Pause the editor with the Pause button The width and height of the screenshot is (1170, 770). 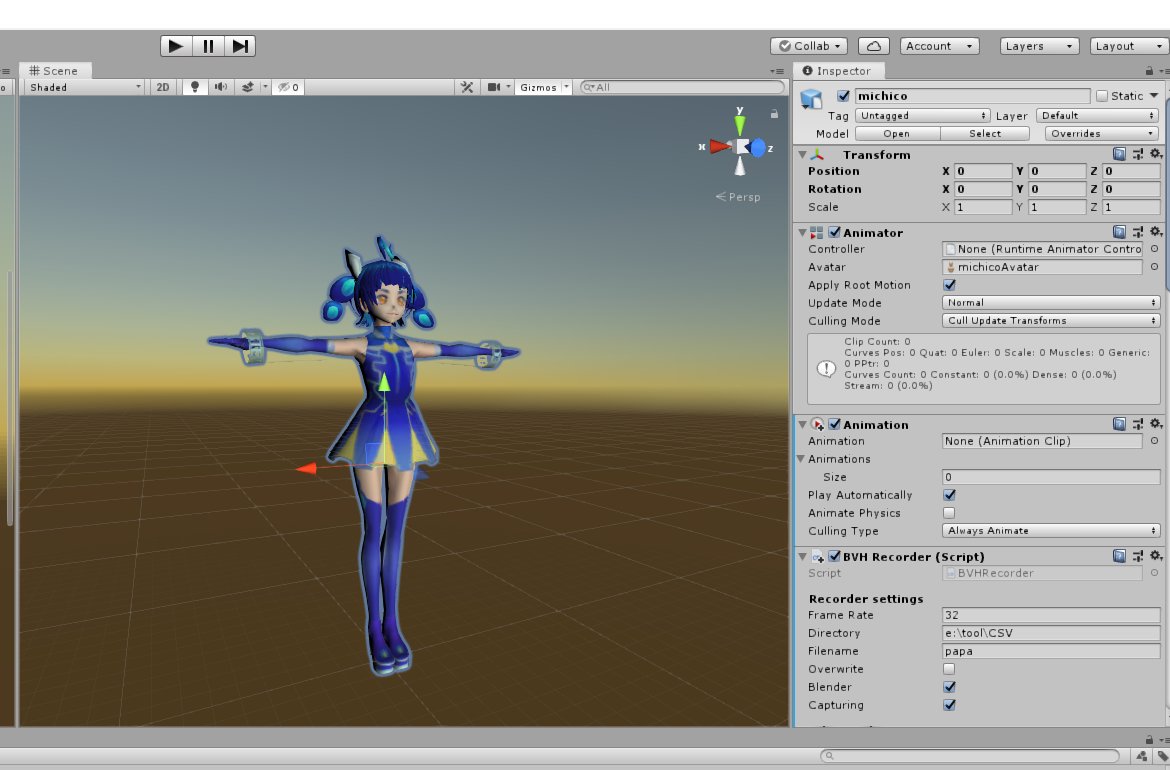tap(208, 46)
